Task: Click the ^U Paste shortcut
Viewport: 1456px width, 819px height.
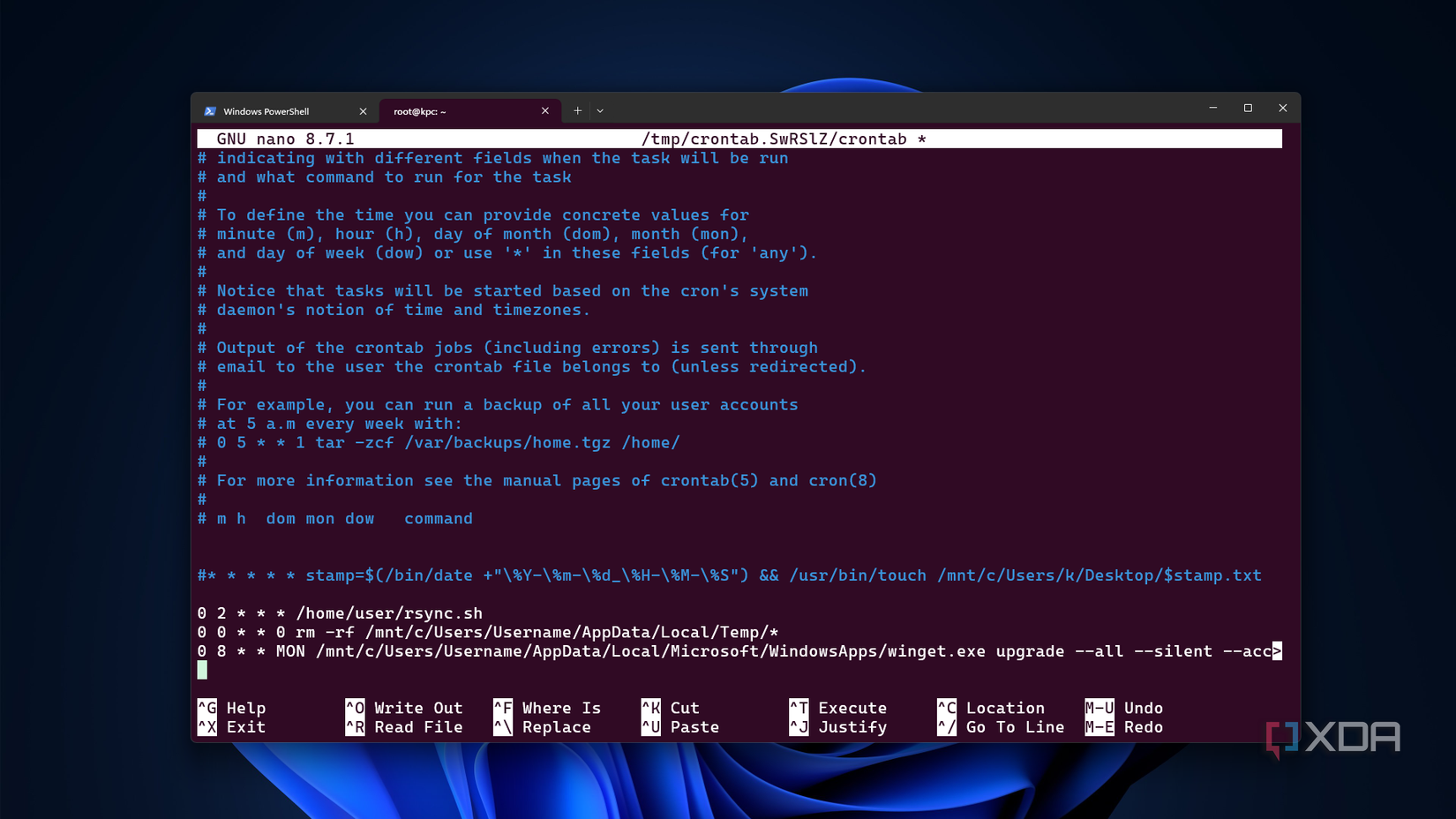Action: [680, 727]
